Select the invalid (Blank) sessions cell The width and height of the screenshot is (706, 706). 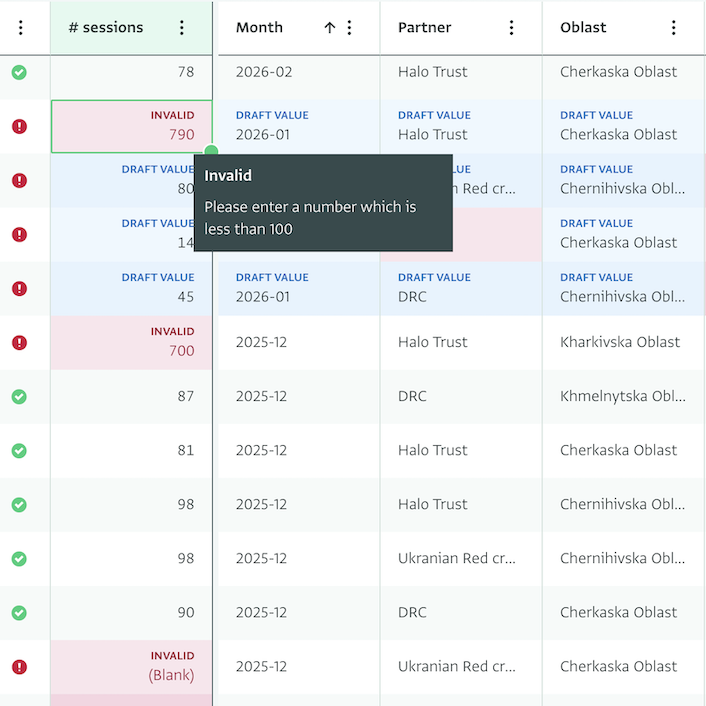[131, 667]
